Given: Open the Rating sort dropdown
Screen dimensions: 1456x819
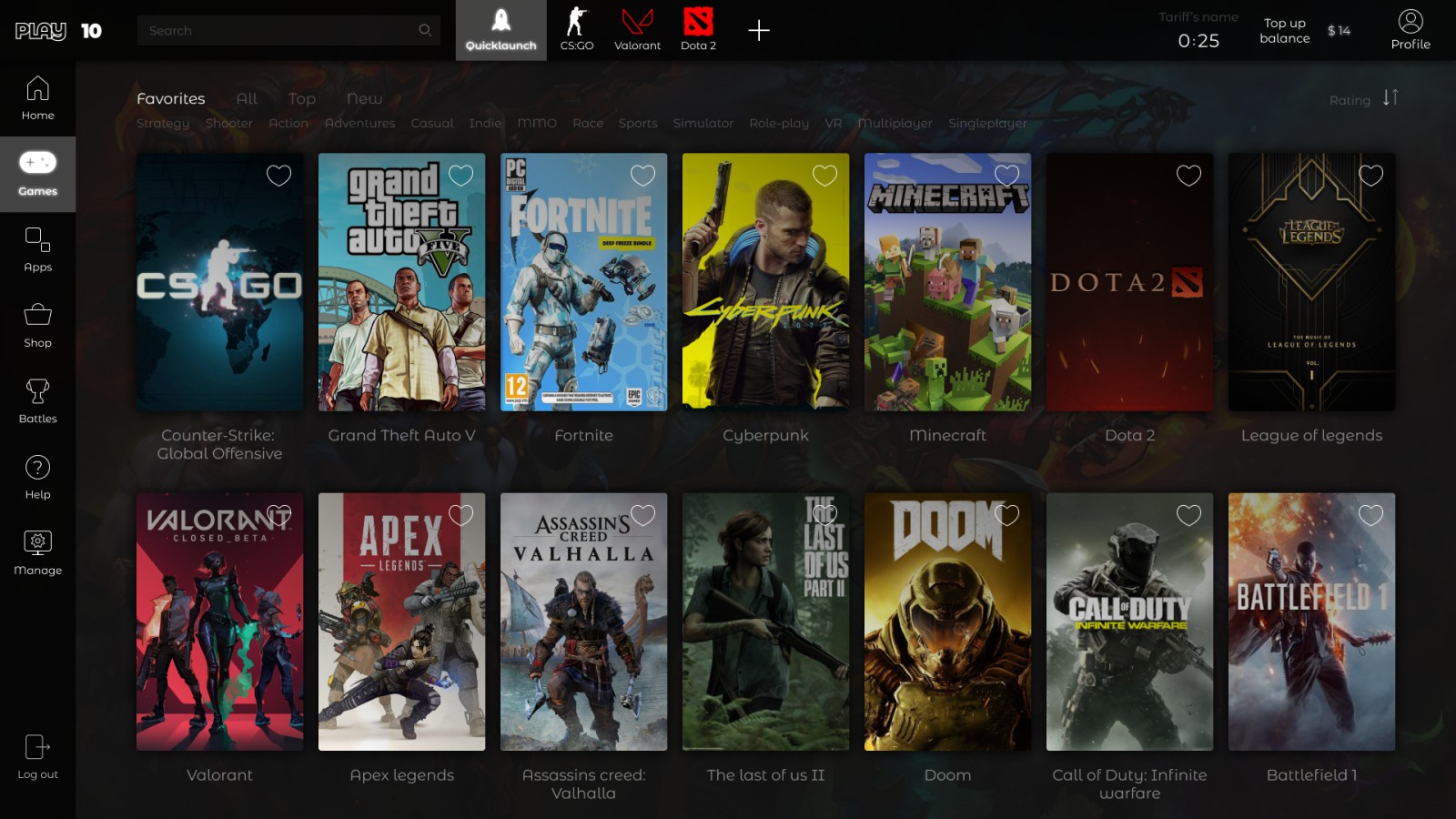Looking at the screenshot, I should pos(1350,100).
